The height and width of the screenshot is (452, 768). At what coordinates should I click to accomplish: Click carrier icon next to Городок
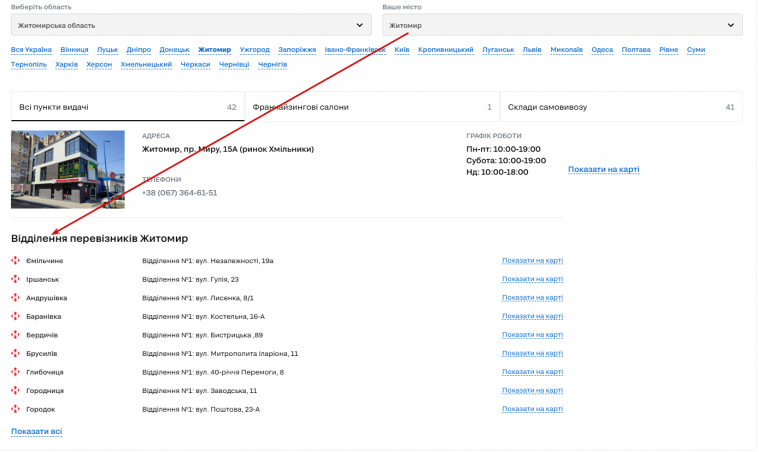click(16, 409)
